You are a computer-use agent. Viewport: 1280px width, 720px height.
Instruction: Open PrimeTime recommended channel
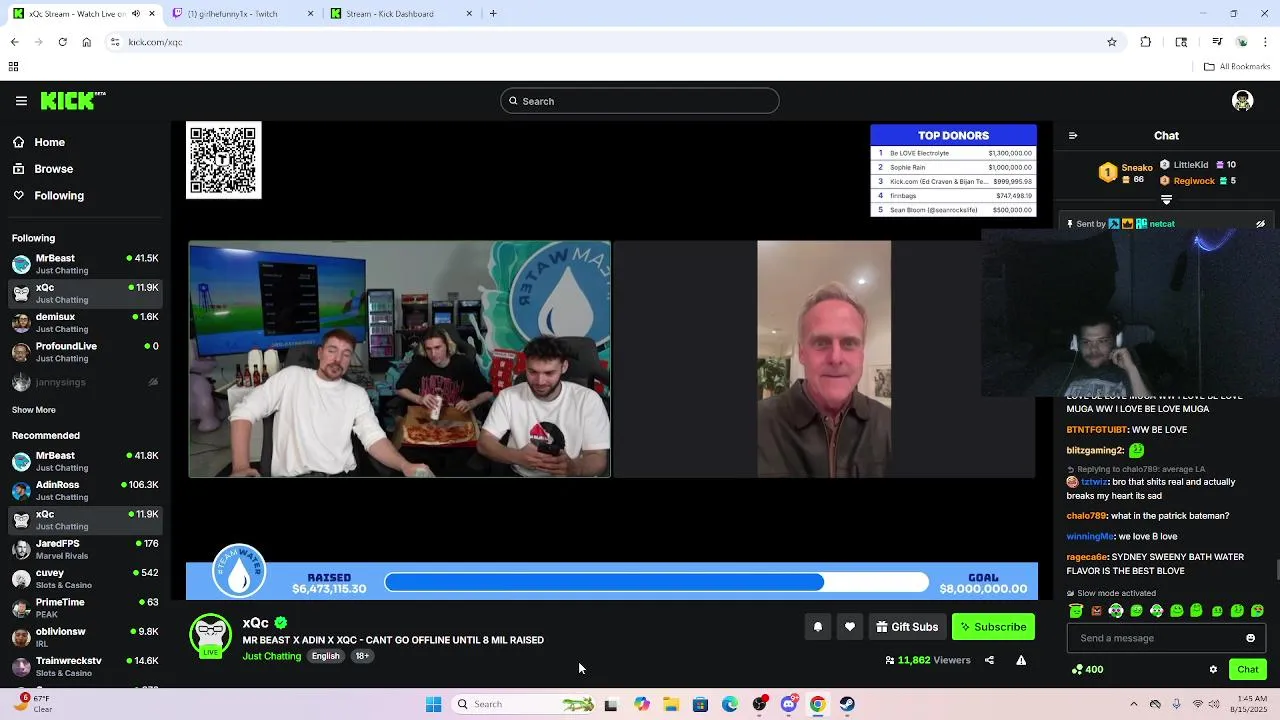pos(85,608)
